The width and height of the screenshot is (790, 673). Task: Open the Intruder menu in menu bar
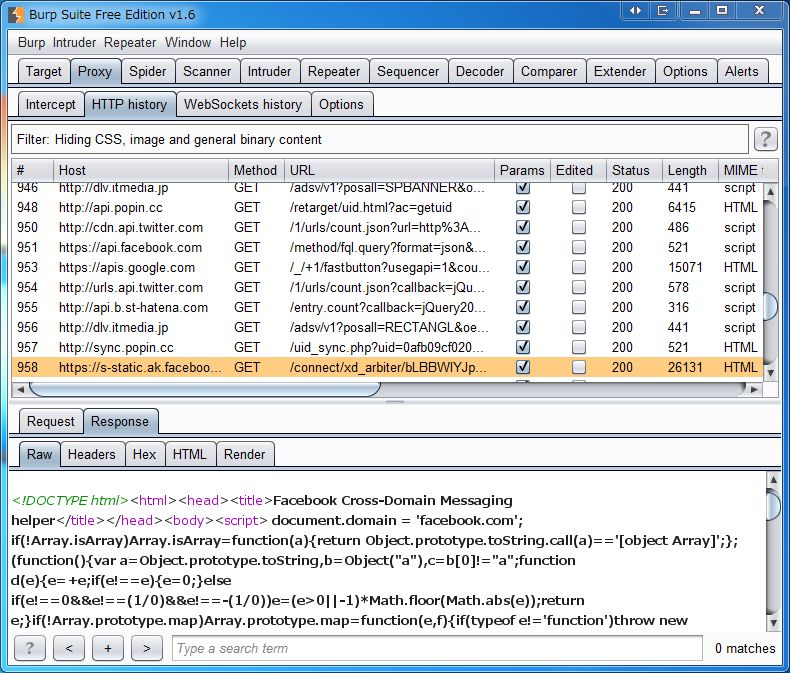[74, 42]
